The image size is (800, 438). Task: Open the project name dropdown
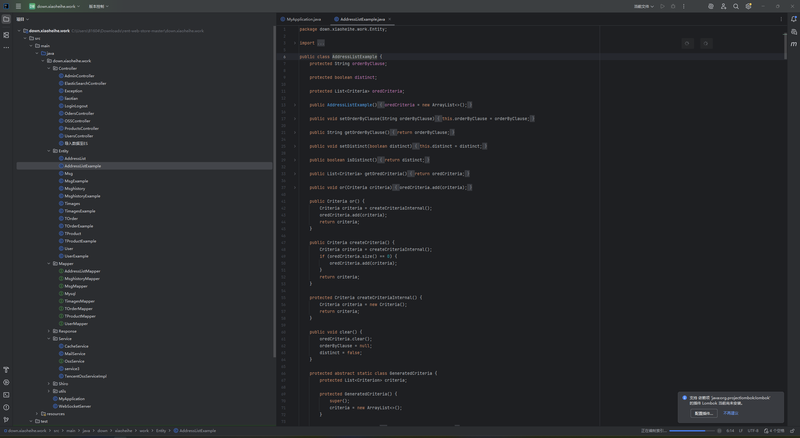[x=56, y=6]
